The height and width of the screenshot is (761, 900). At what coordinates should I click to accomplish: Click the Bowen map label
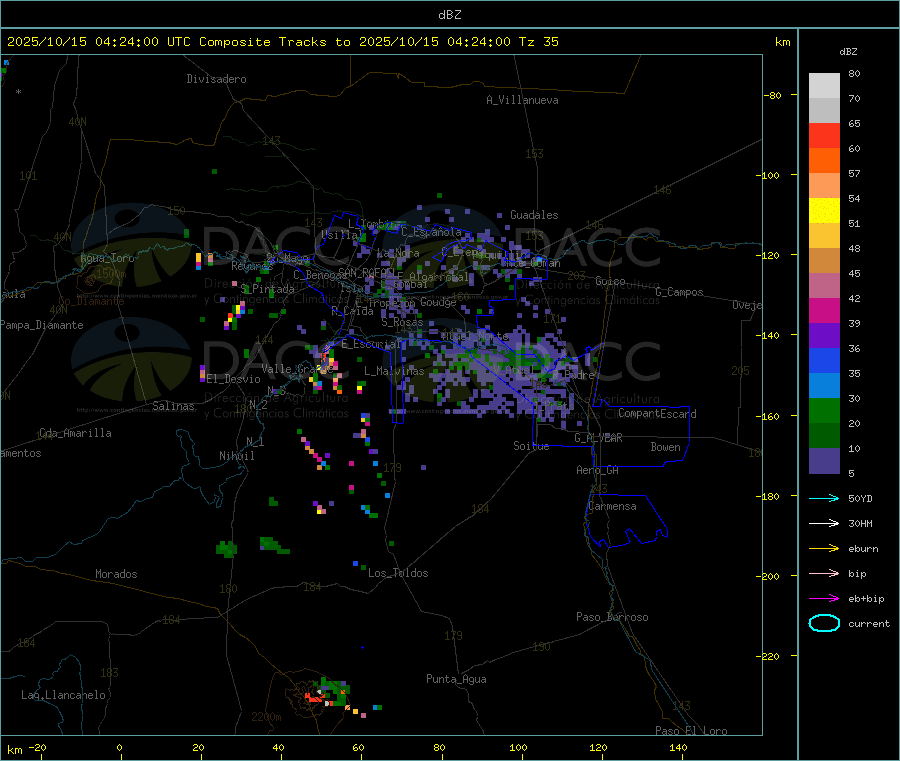pos(665,447)
